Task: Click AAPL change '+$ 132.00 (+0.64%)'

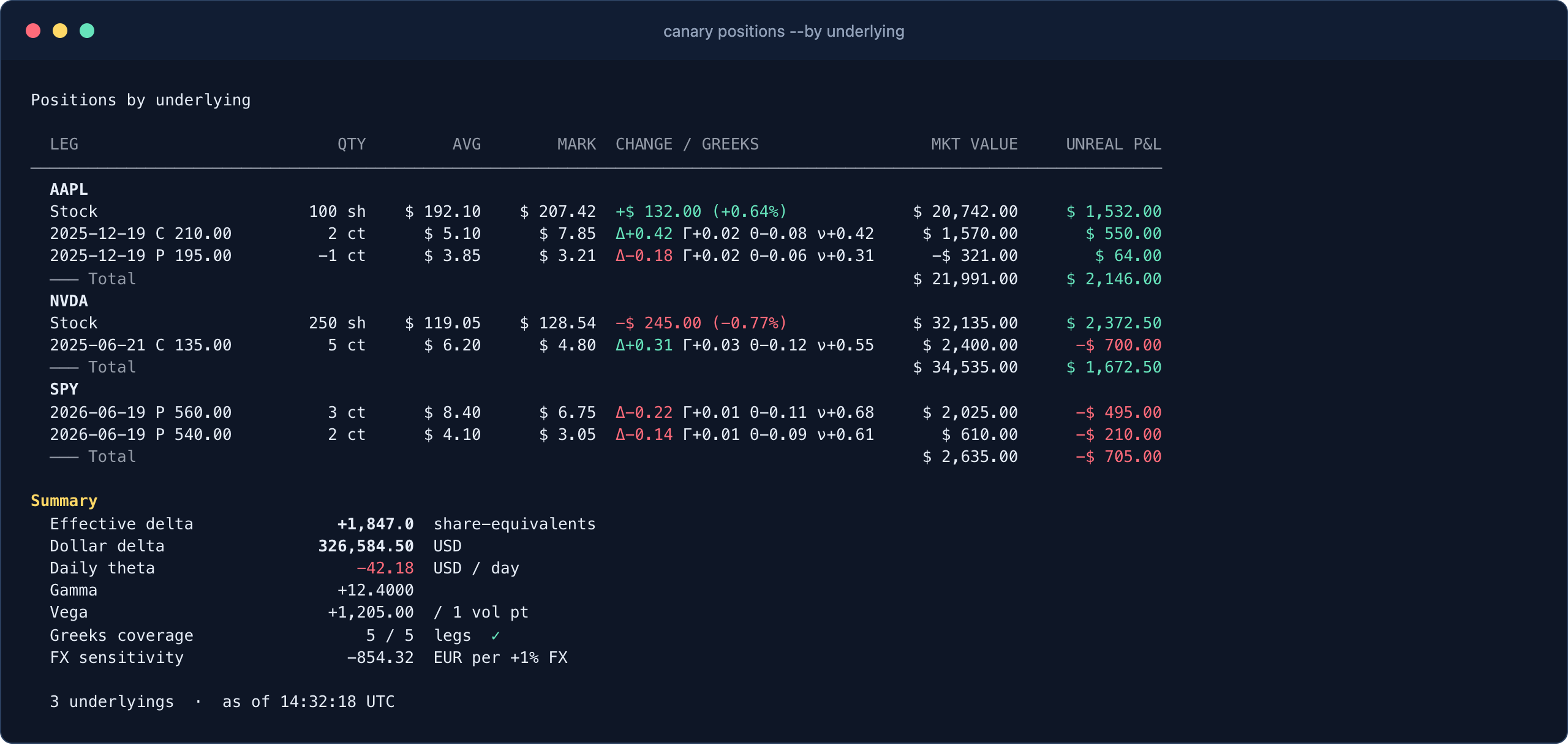Action: tap(701, 211)
